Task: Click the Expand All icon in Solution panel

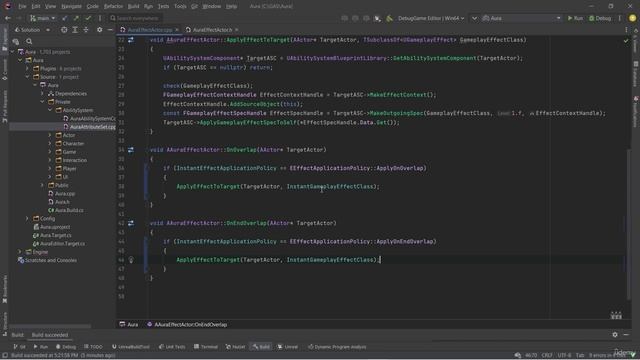Action: click(75, 30)
